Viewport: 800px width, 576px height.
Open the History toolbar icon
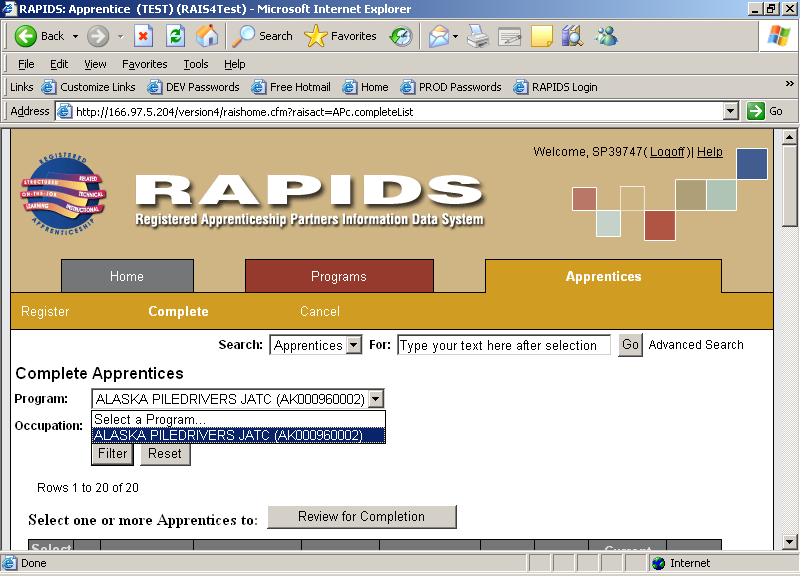click(x=401, y=37)
